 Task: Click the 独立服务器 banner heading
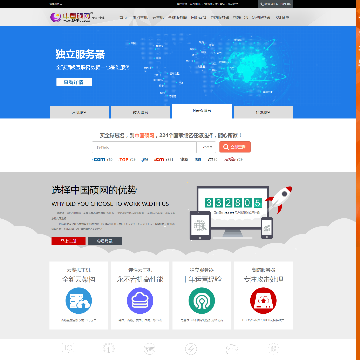click(x=81, y=54)
